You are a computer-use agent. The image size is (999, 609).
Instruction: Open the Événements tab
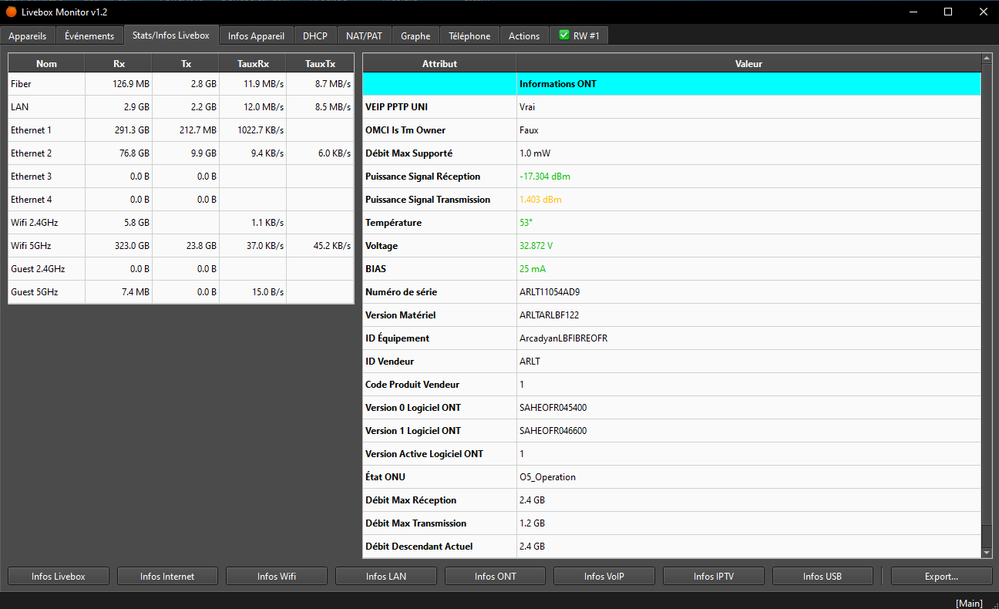pos(89,36)
